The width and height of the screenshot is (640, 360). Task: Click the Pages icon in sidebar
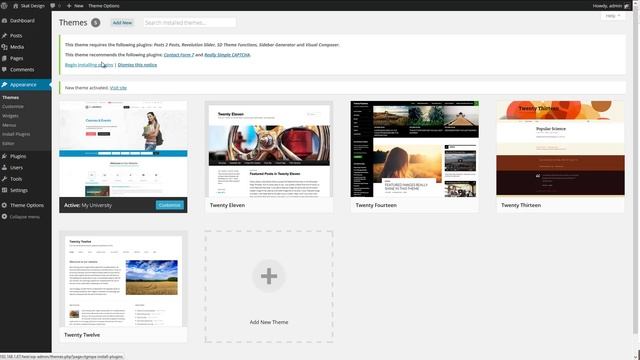(4, 58)
